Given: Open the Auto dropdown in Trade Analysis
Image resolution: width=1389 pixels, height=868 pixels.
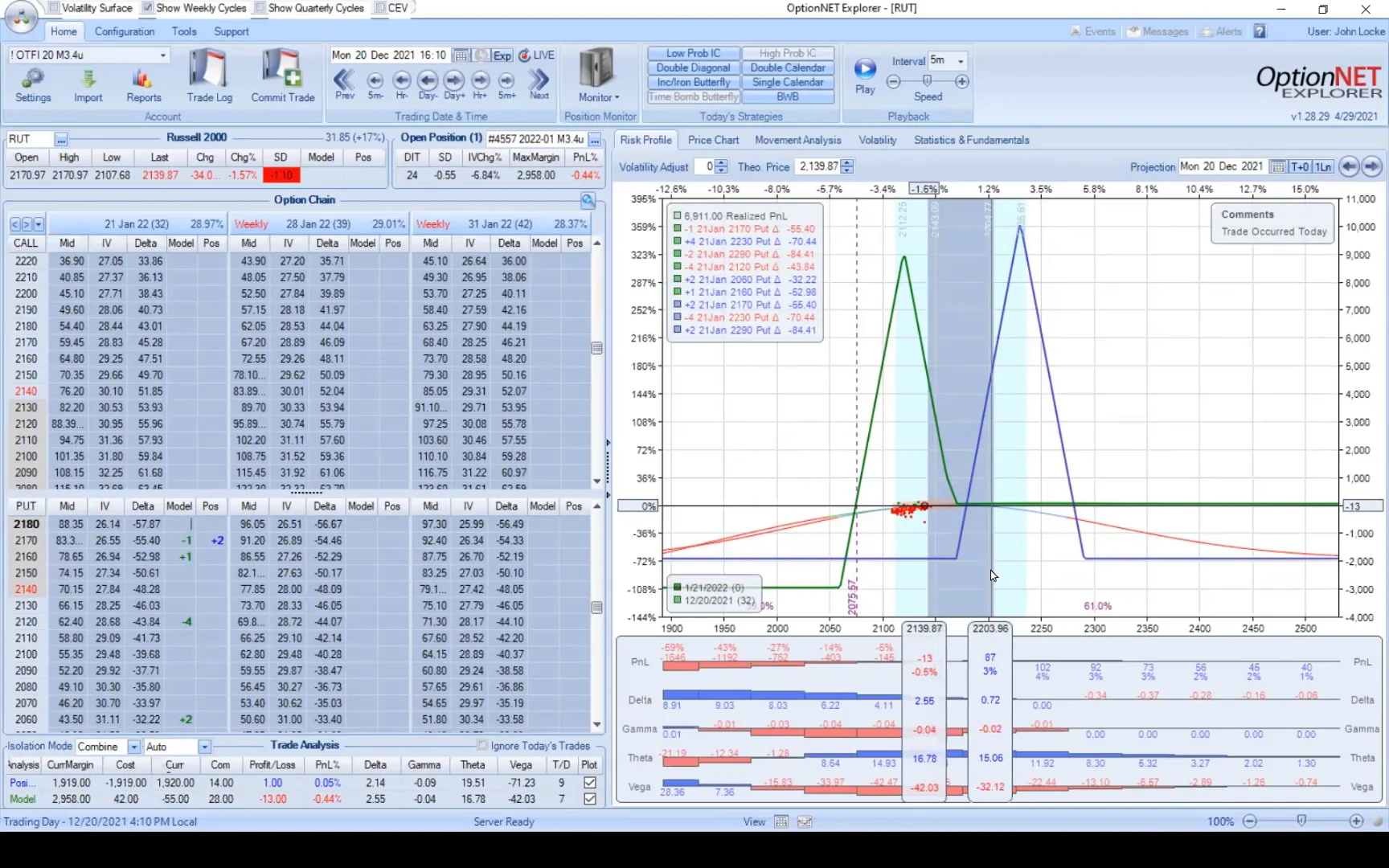Looking at the screenshot, I should [204, 747].
